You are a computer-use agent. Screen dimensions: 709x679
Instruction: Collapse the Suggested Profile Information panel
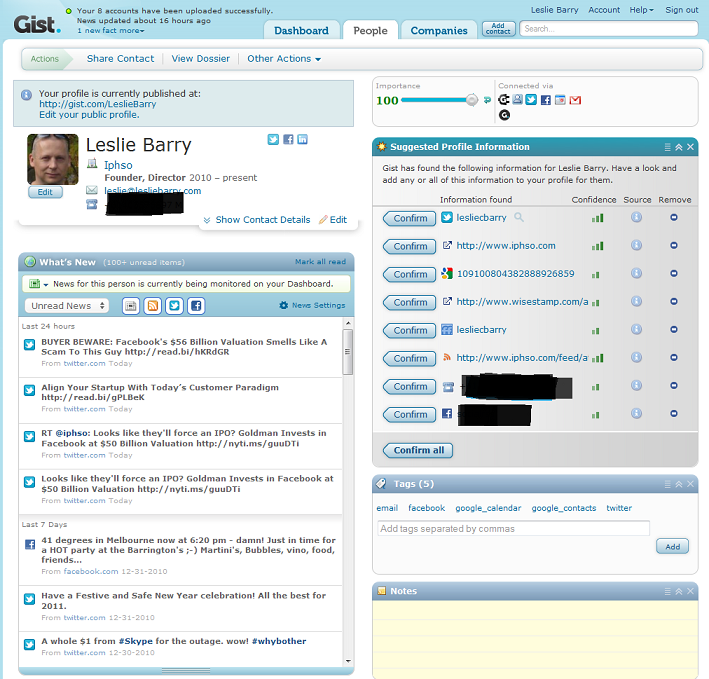(679, 147)
